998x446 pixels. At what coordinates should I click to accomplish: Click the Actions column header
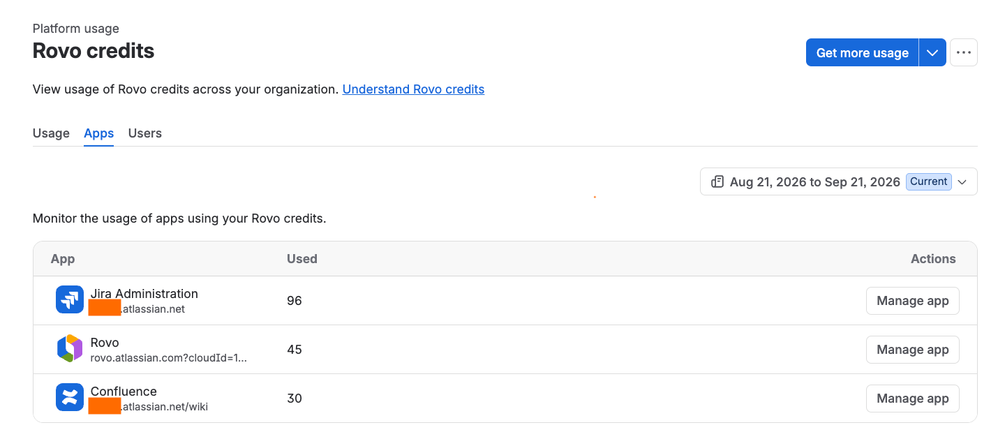[933, 259]
